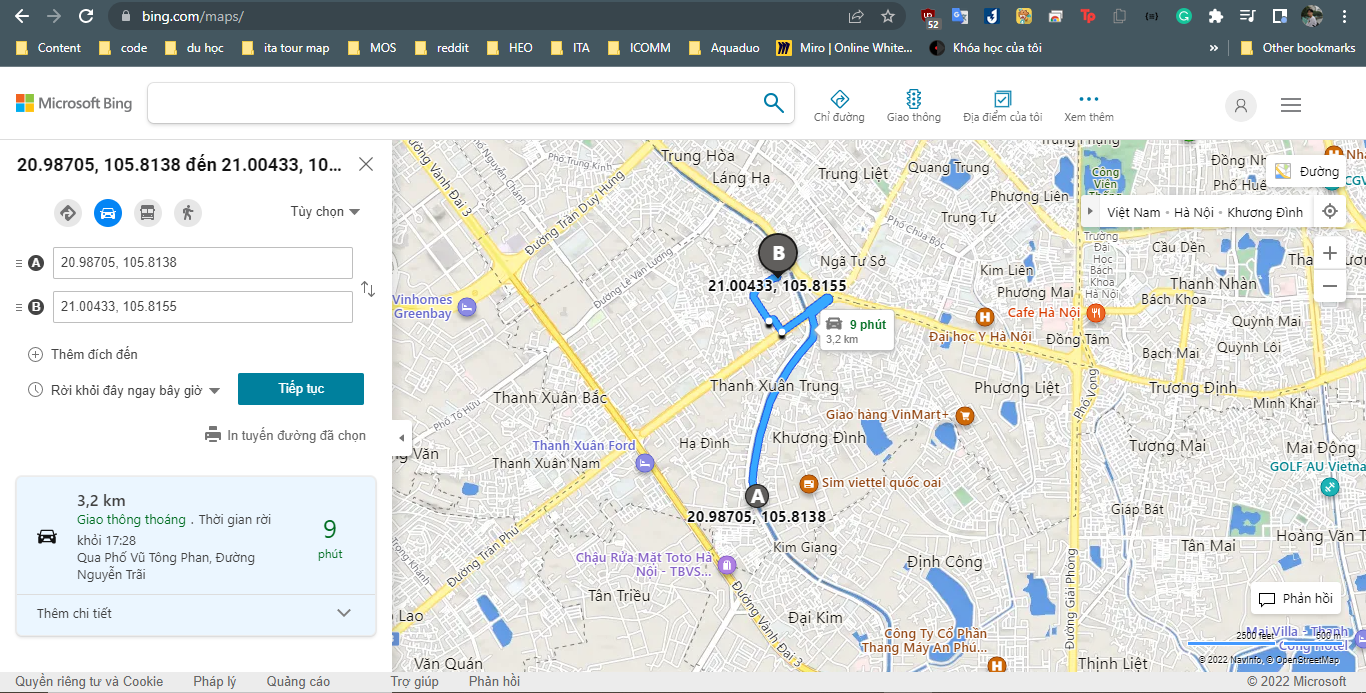This screenshot has width=1366, height=693.
Task: Open Xem thêm ellipsis menu
Action: 1088,104
